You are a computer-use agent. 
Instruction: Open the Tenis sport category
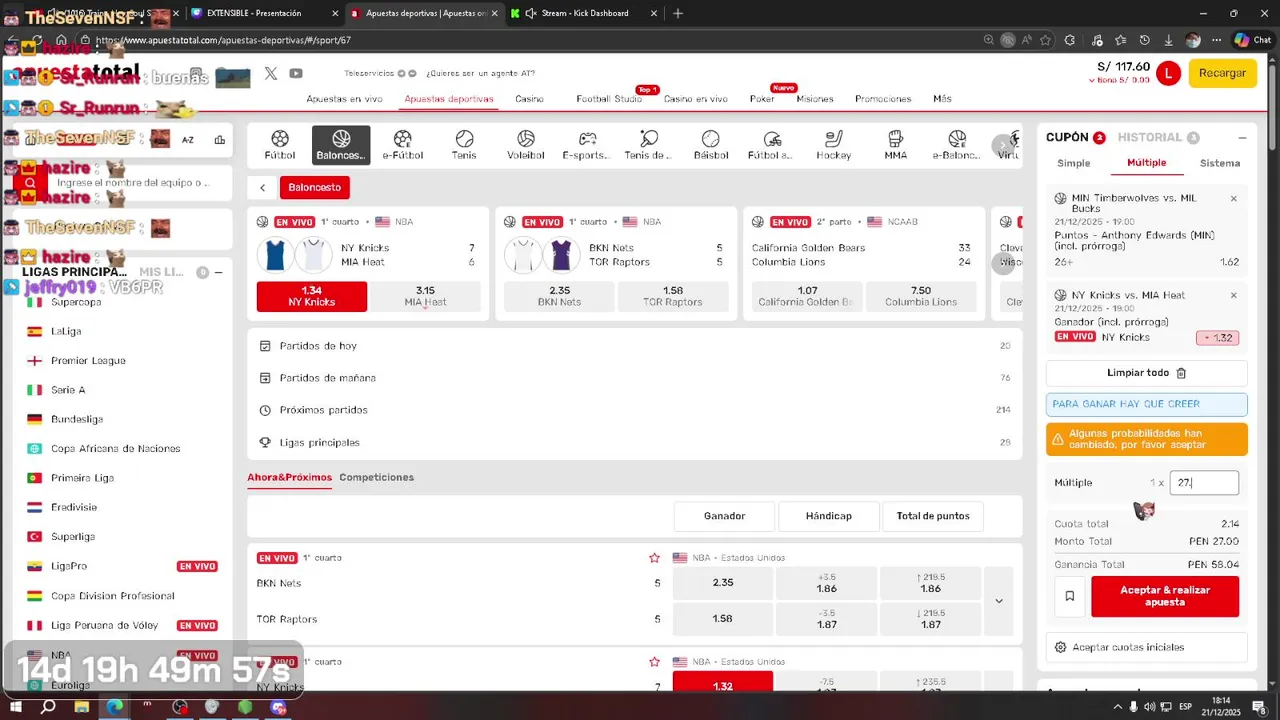pyautogui.click(x=464, y=145)
